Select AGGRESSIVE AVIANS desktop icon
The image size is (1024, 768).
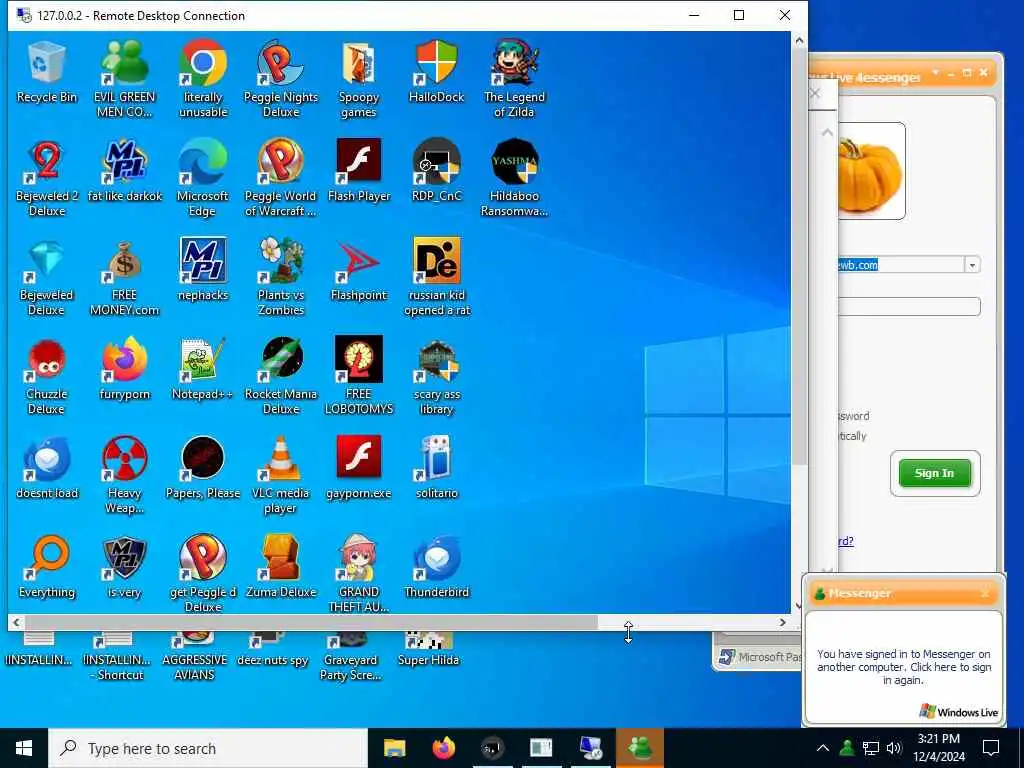pos(195,656)
